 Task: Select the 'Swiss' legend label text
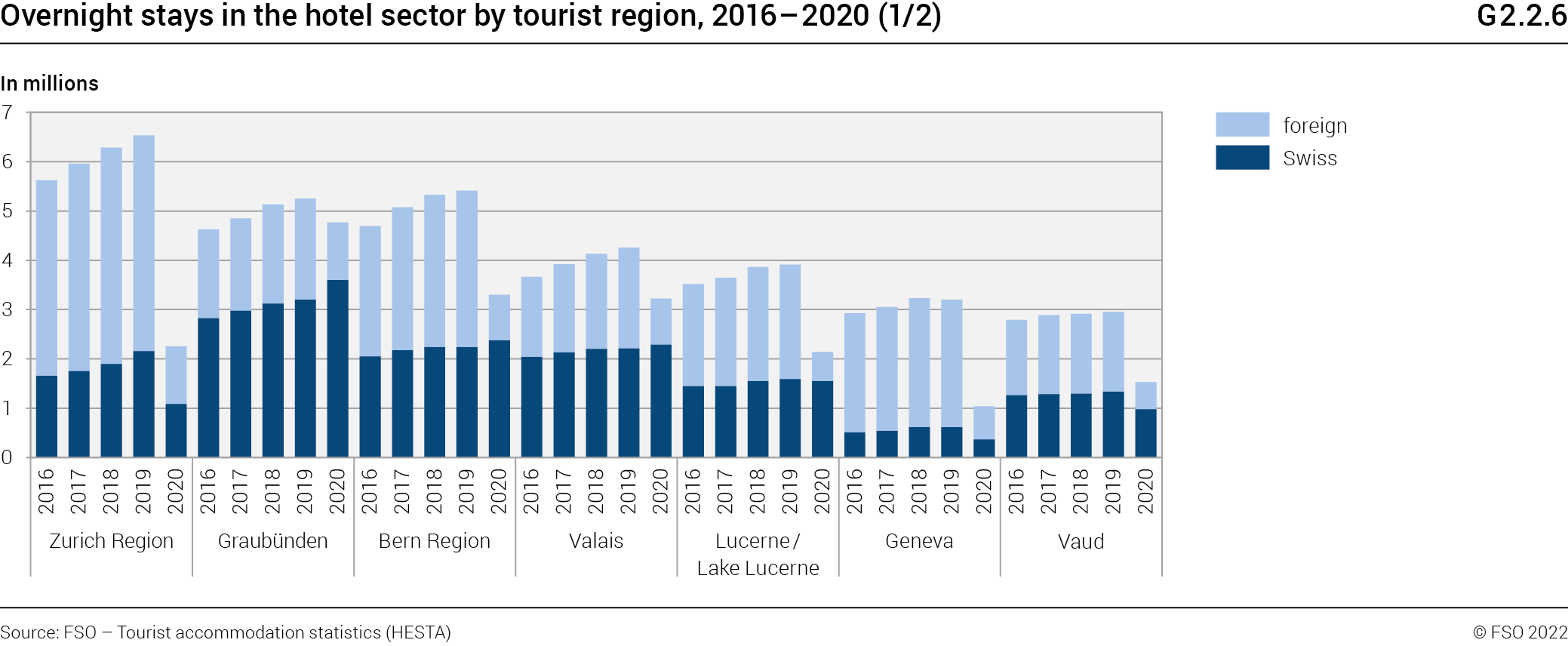[1309, 158]
